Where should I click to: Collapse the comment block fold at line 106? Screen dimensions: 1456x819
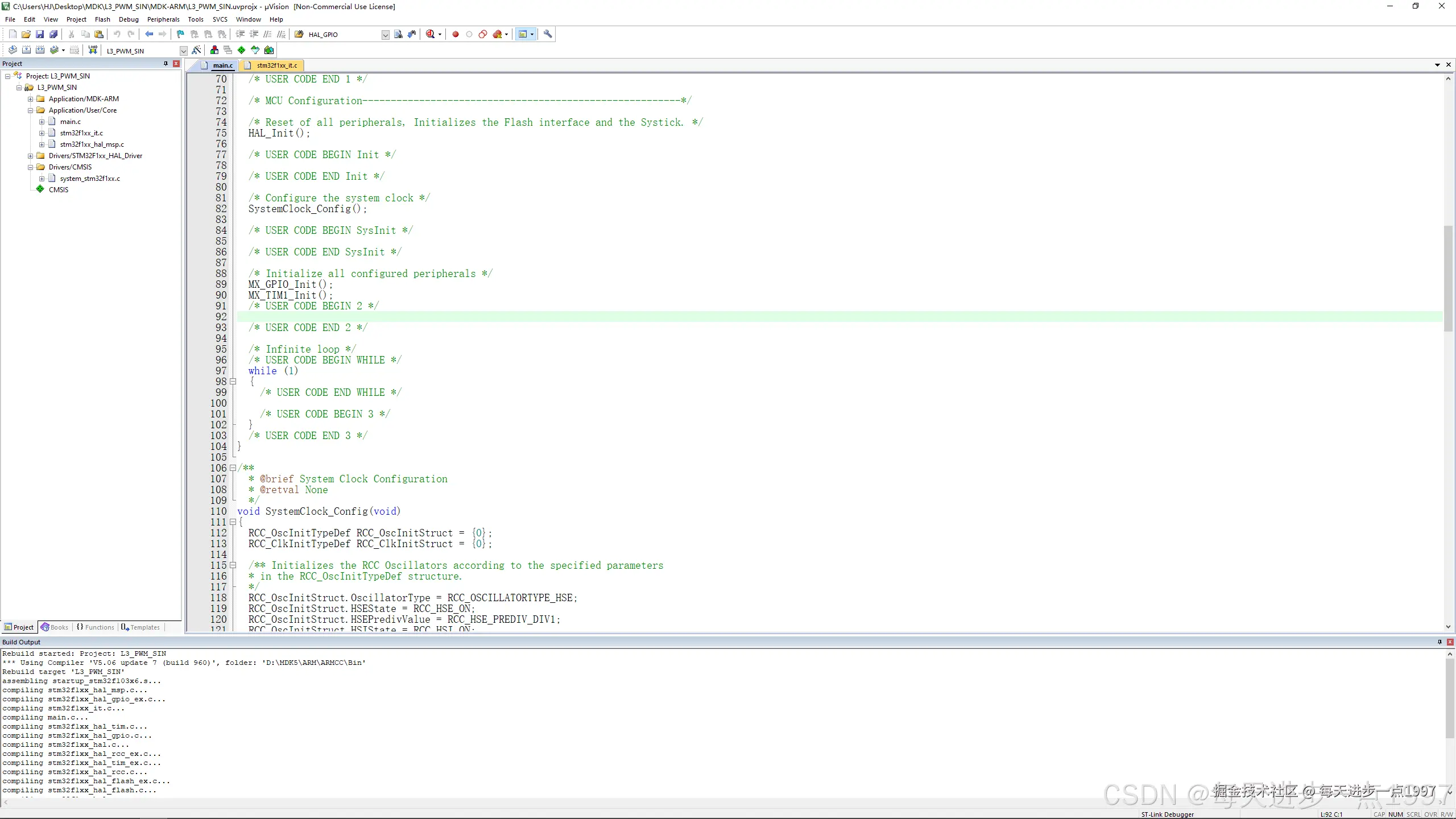[x=233, y=468]
